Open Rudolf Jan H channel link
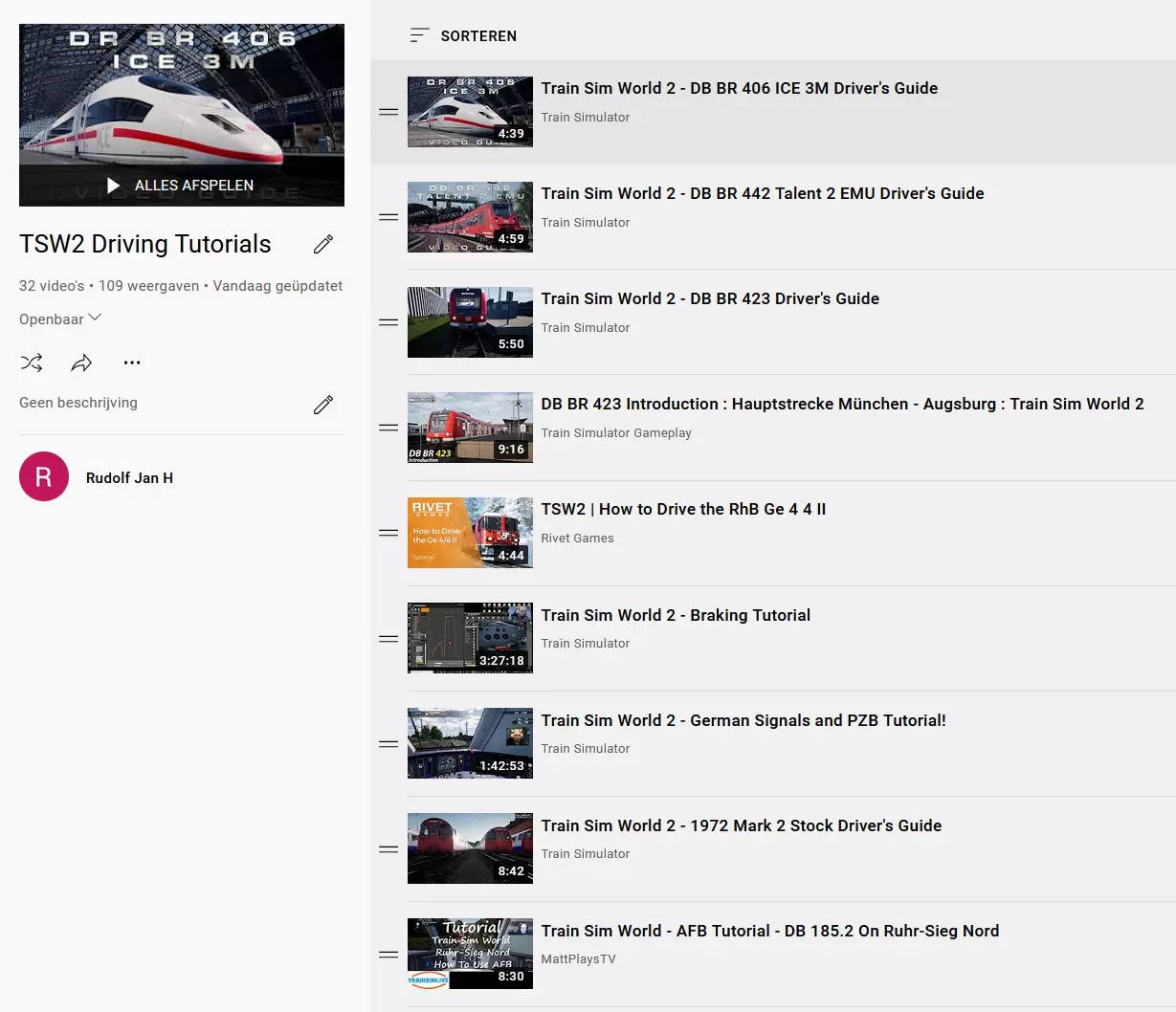The width and height of the screenshot is (1176, 1012). click(129, 477)
